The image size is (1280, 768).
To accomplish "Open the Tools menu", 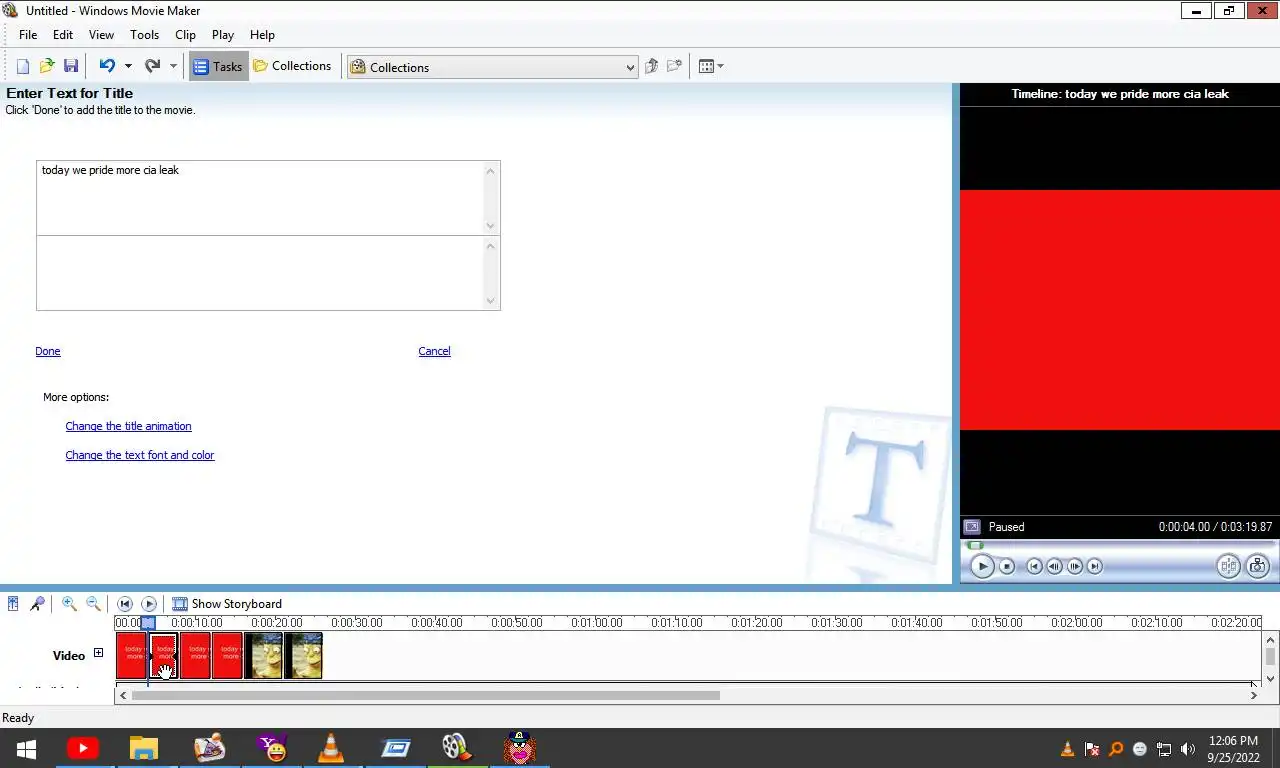I will [x=144, y=34].
